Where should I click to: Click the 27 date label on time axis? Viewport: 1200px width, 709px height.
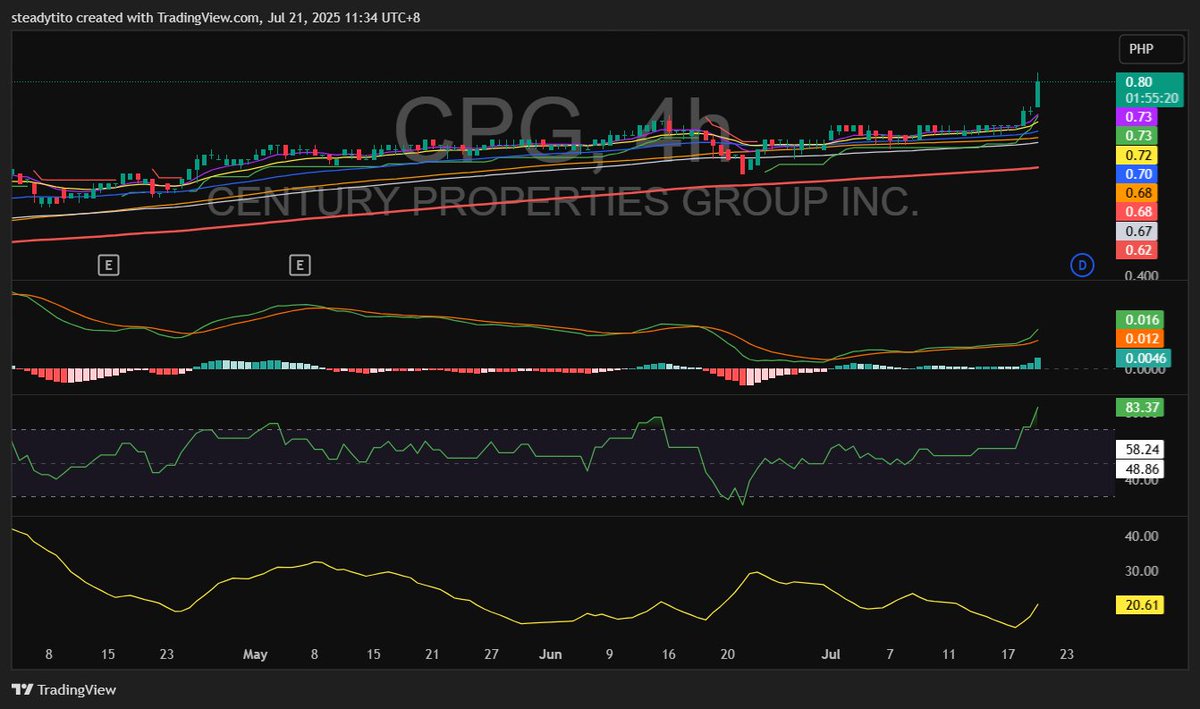point(491,655)
